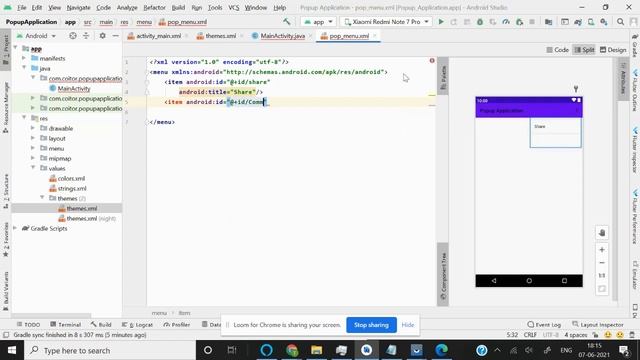Open Project panel settings gear icon
The height and width of the screenshot is (360, 640).
pos(102,36)
